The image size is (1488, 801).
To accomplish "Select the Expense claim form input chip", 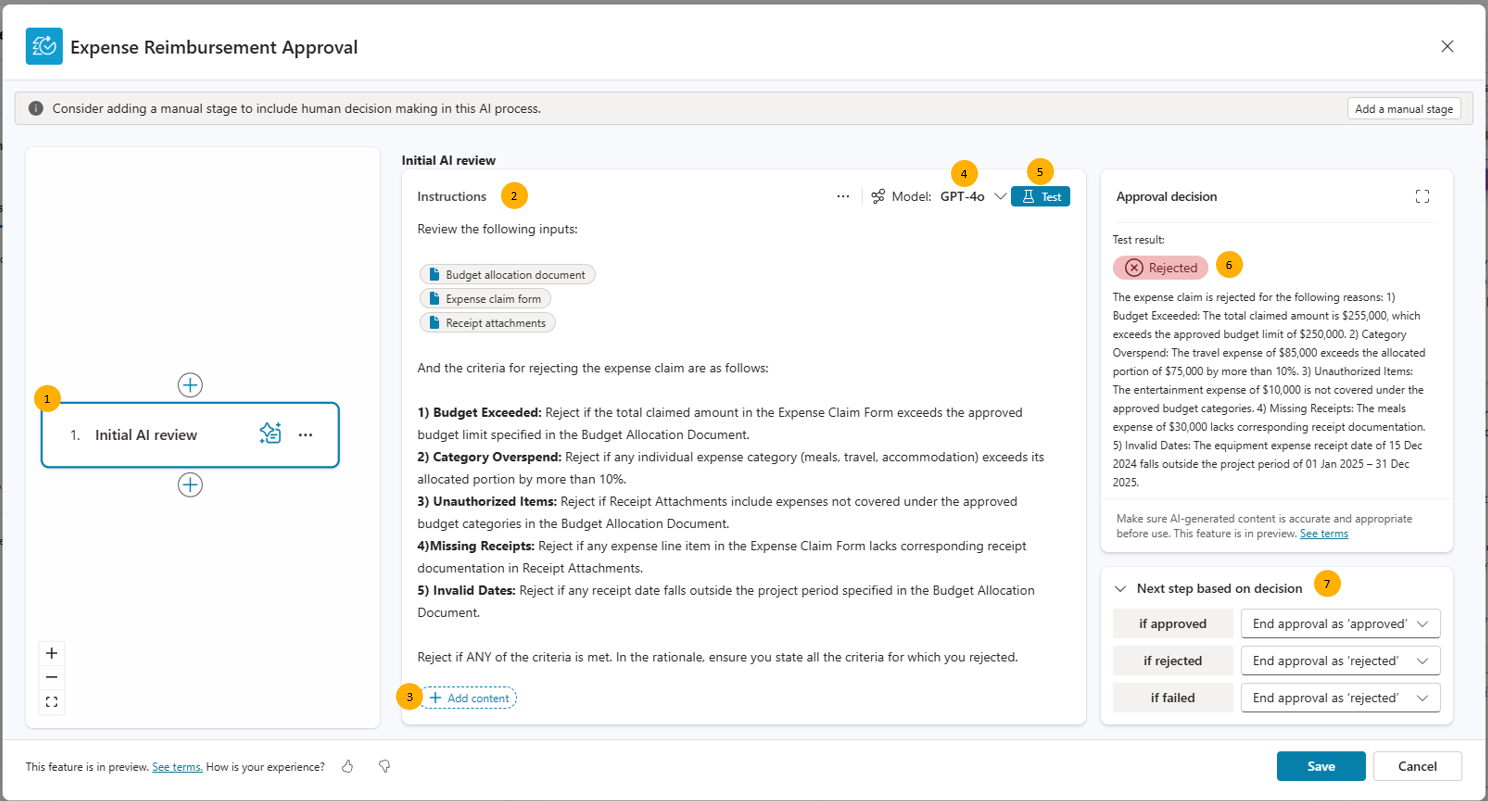I will (485, 298).
